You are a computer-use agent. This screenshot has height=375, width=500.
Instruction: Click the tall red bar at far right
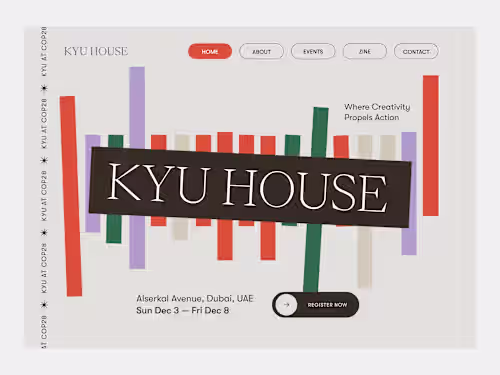431,146
